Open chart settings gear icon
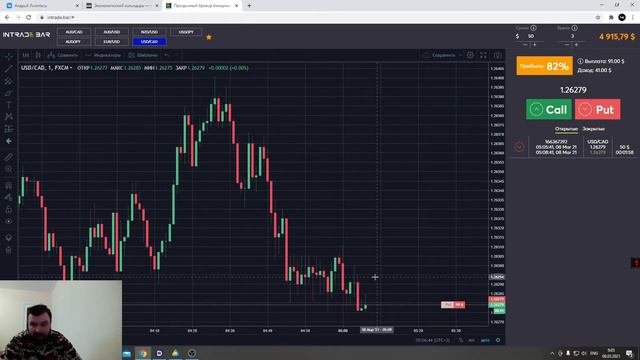 (470, 55)
